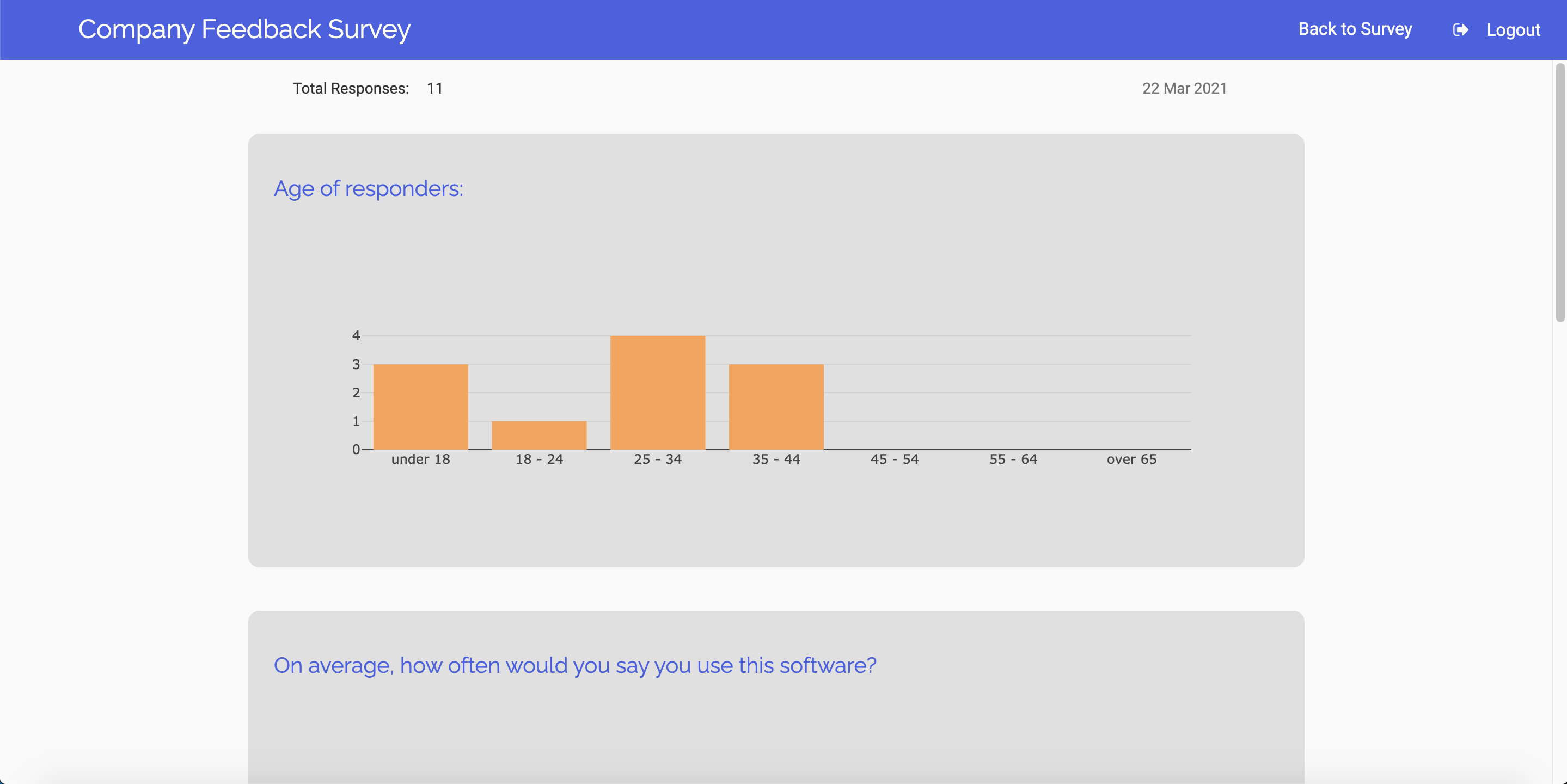The height and width of the screenshot is (784, 1567).
Task: Click the Company Feedback Survey title
Action: (x=244, y=29)
